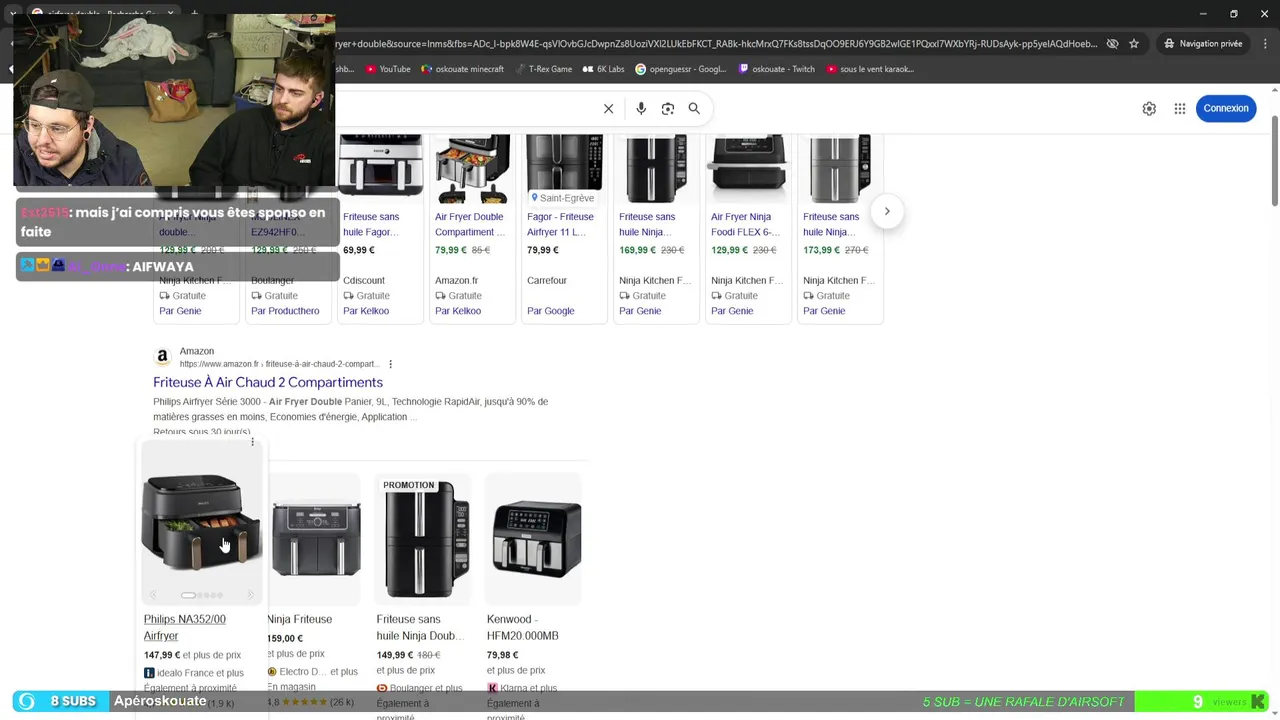Open the Friteuse sans huile Fagor listing

coord(372,224)
